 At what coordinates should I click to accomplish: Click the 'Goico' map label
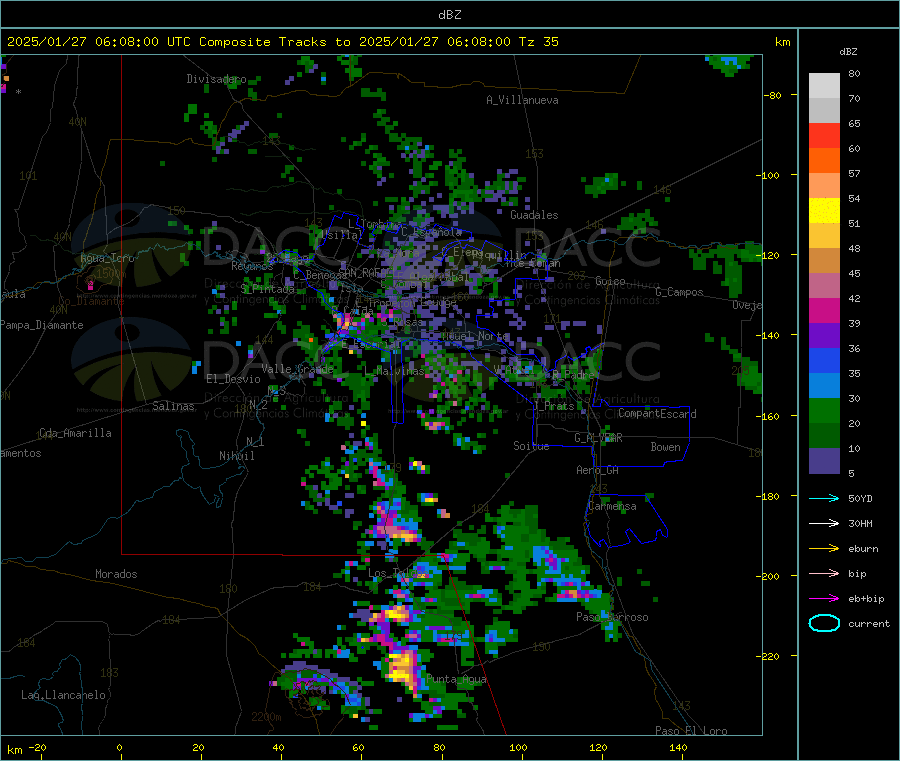pos(610,281)
